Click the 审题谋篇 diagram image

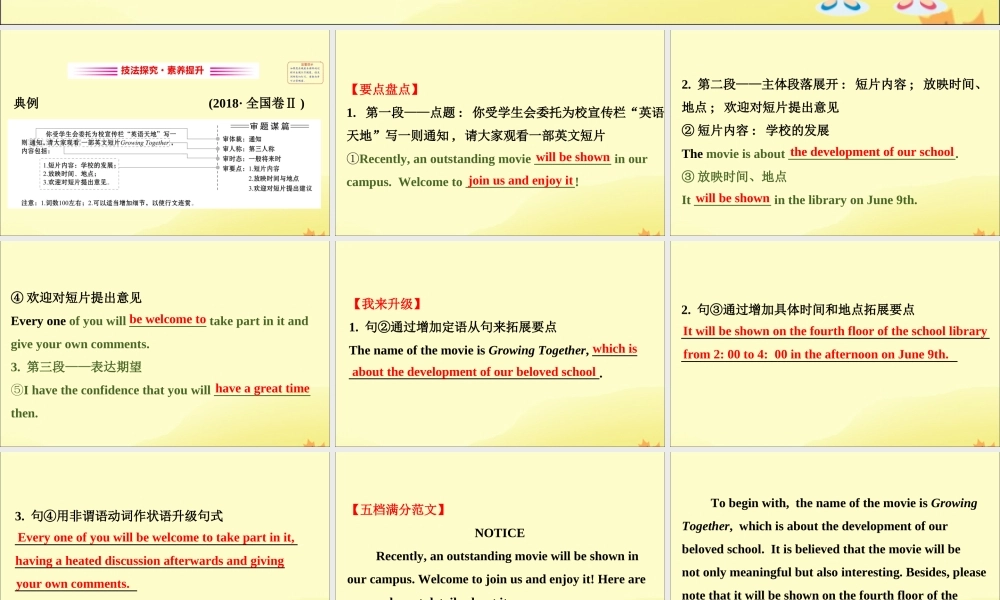pos(165,164)
